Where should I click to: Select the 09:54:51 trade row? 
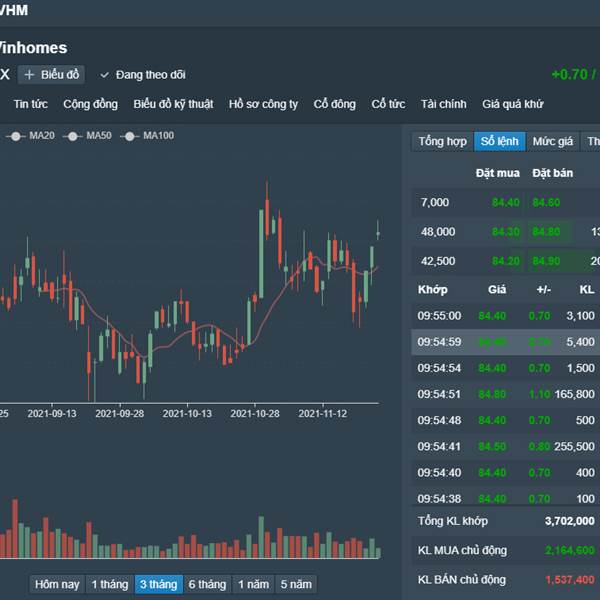[505, 394]
